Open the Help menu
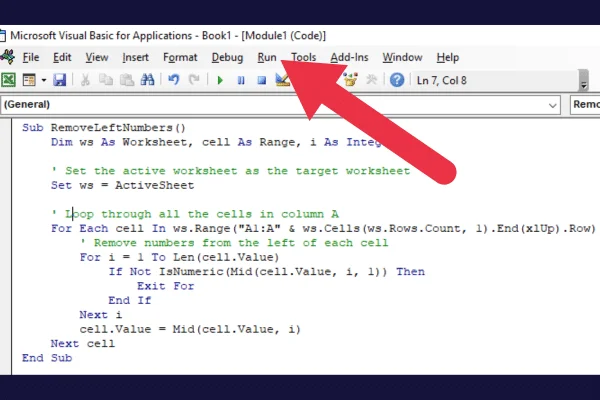 (x=448, y=57)
